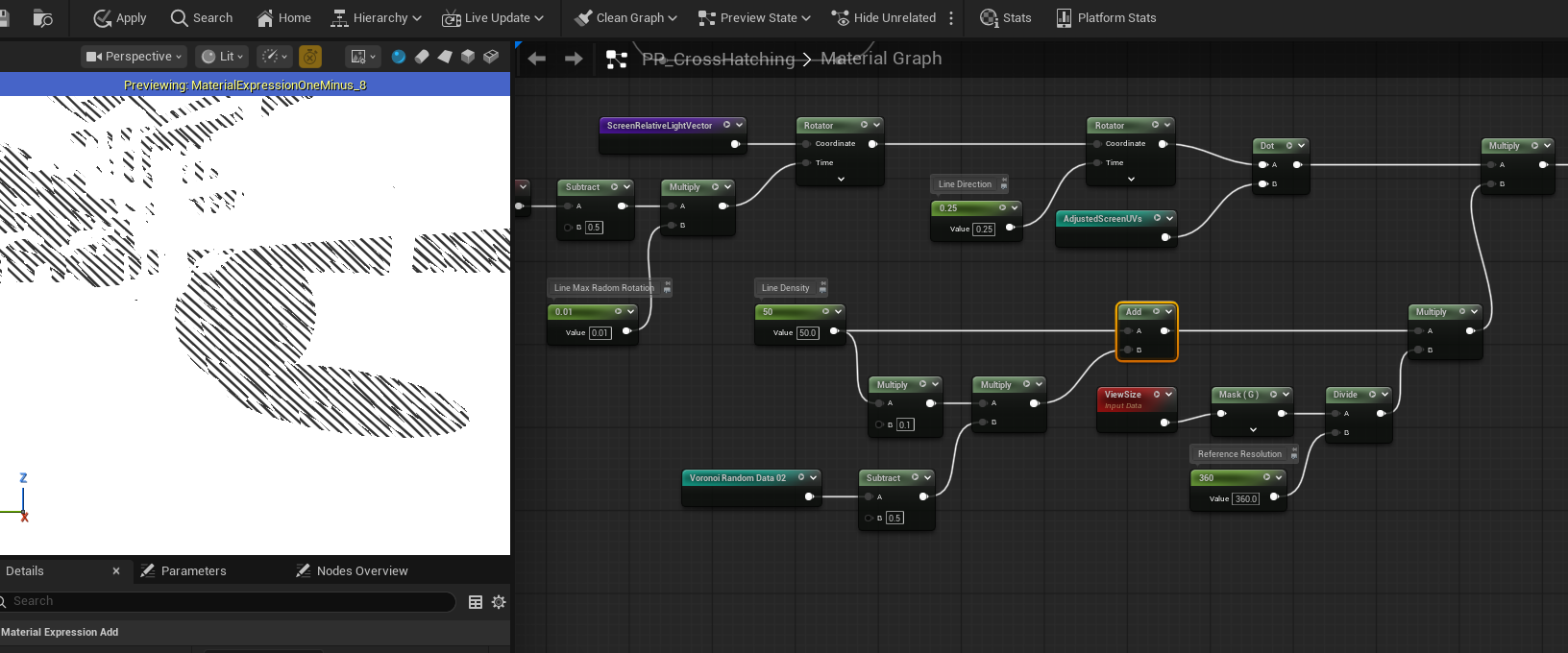Viewport: 1568px width, 653px height.
Task: Click PP_CrossHatching in the breadcrumb
Action: (718, 59)
